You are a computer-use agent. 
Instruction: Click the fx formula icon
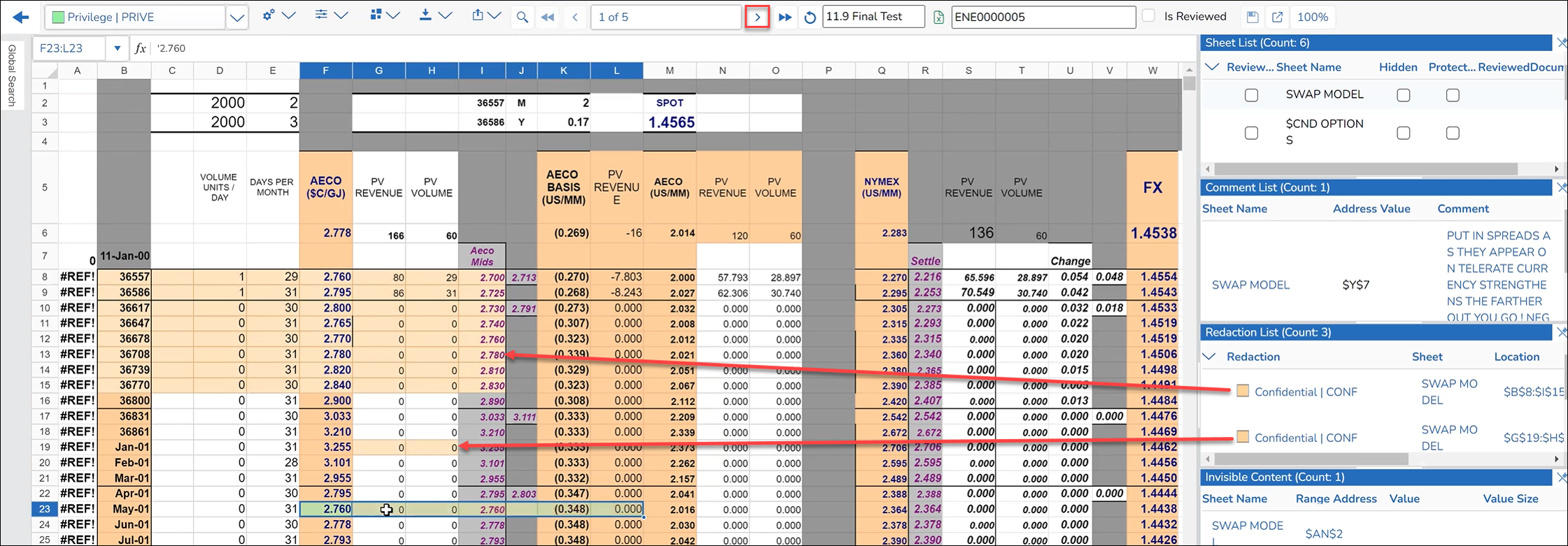click(141, 48)
